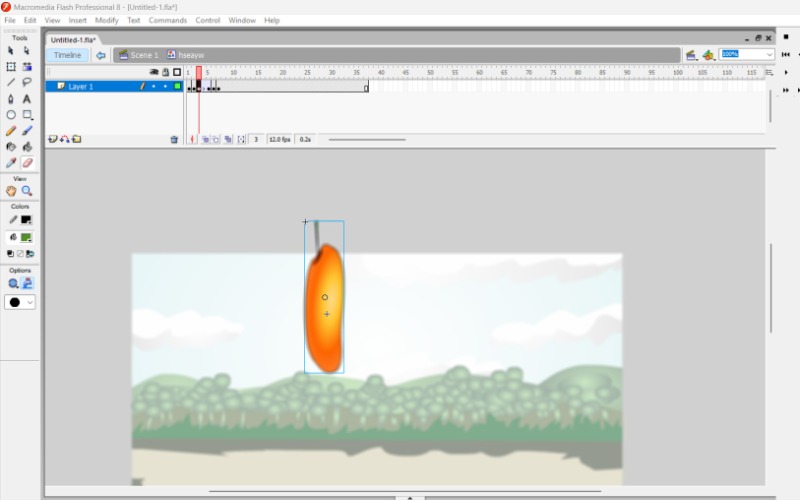Delete layer using trash icon
This screenshot has height=500, width=800.
point(174,140)
